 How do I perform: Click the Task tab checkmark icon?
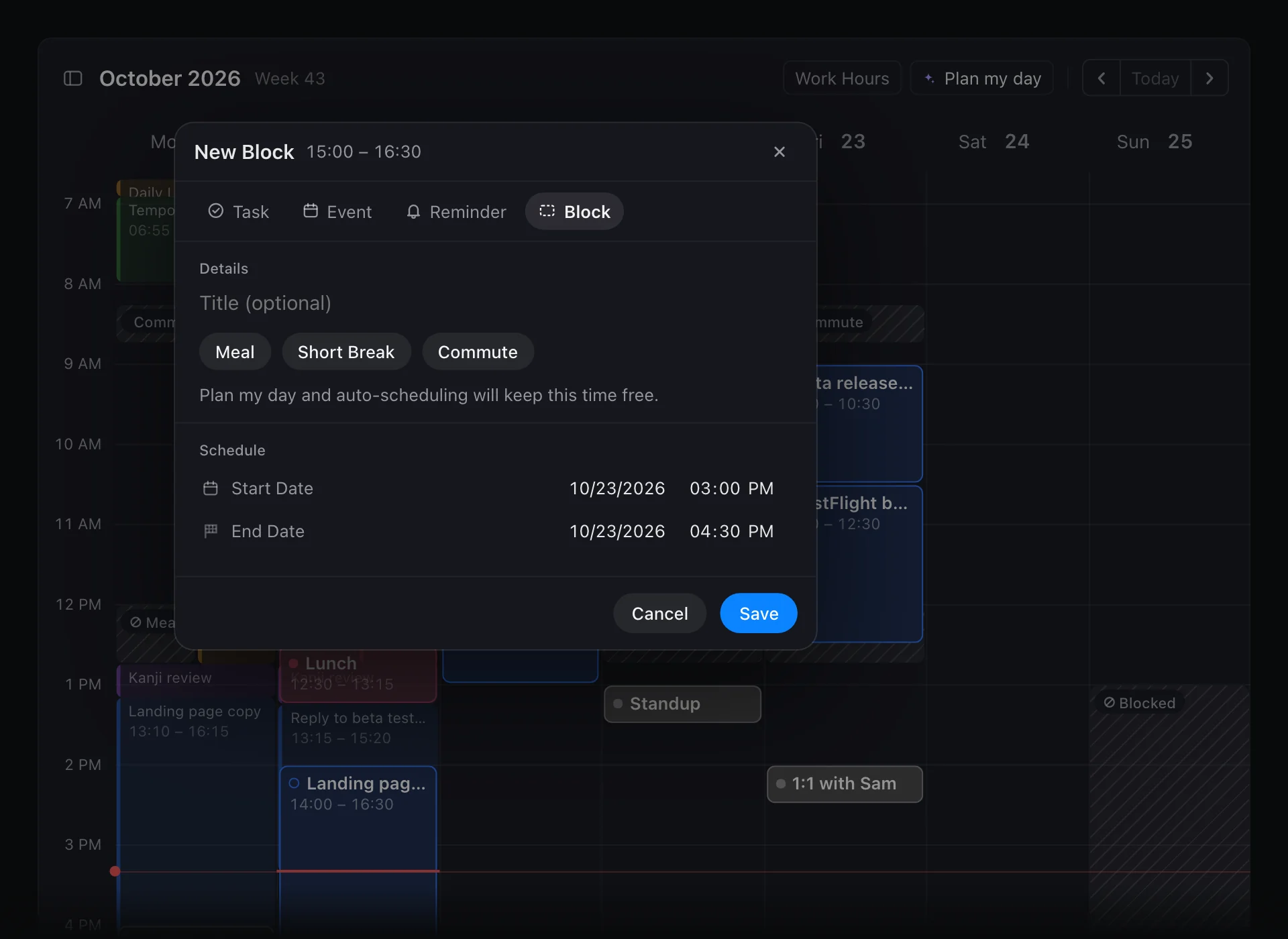click(215, 211)
